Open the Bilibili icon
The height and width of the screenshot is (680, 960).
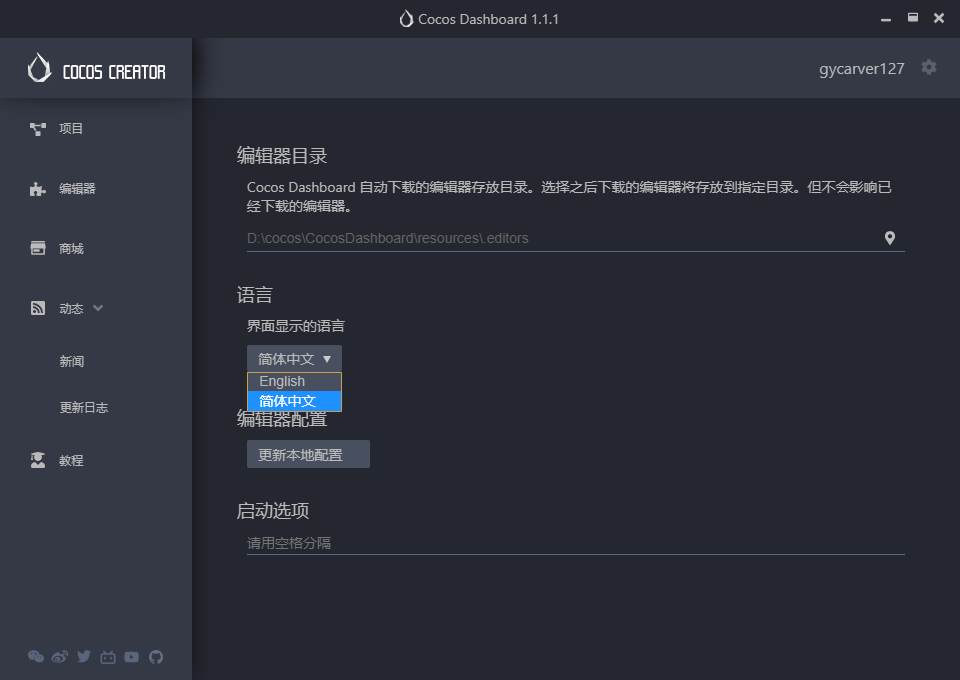(108, 657)
